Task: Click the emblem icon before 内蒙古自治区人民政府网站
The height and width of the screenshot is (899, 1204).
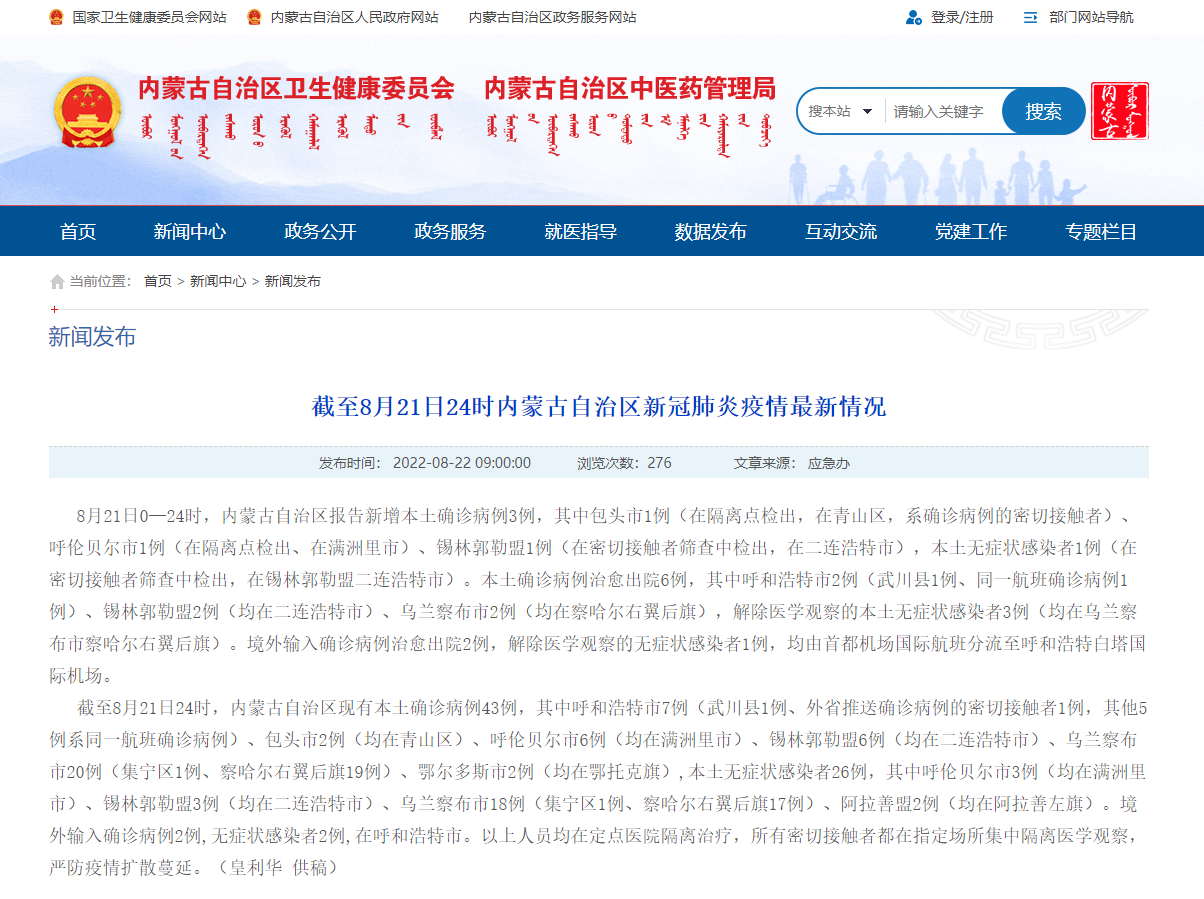Action: [254, 17]
